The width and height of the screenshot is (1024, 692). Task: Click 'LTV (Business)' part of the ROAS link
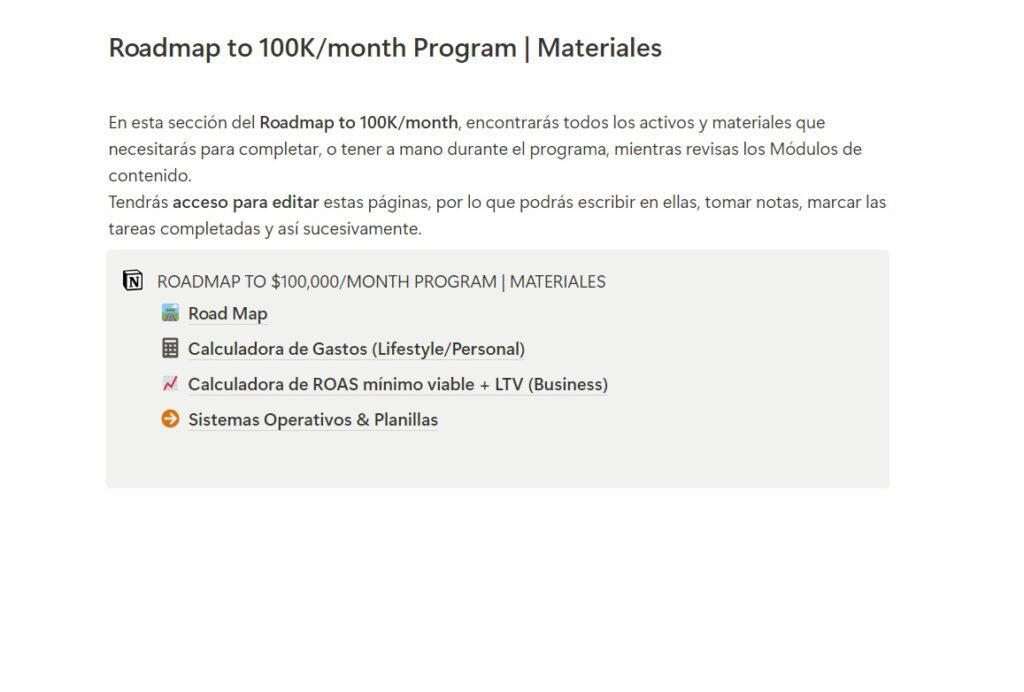click(551, 385)
